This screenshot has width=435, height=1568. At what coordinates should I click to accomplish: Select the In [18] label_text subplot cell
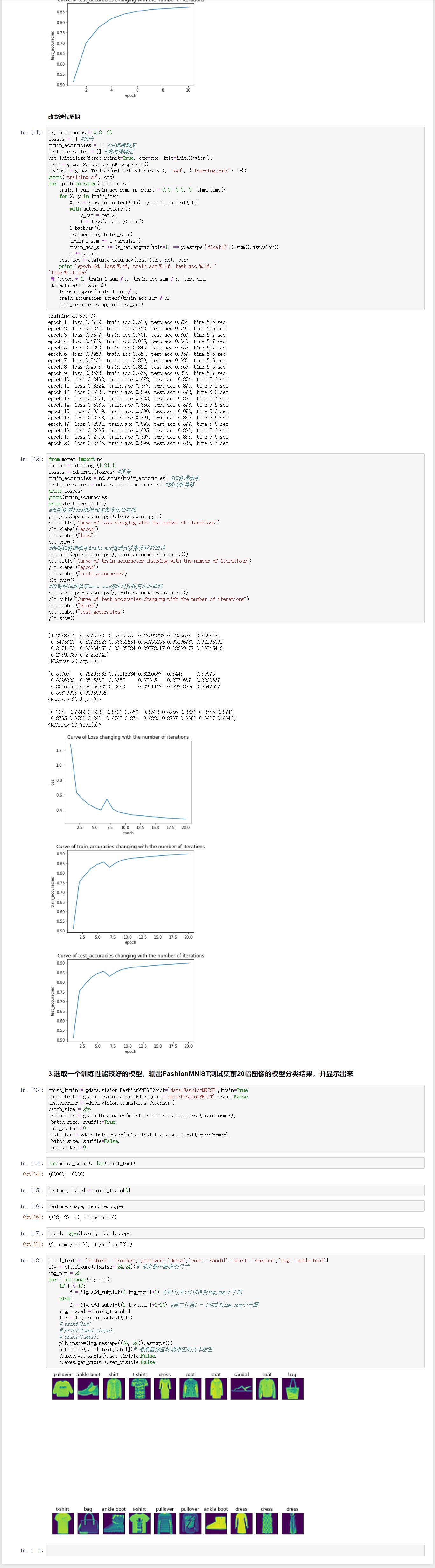pos(235,1311)
